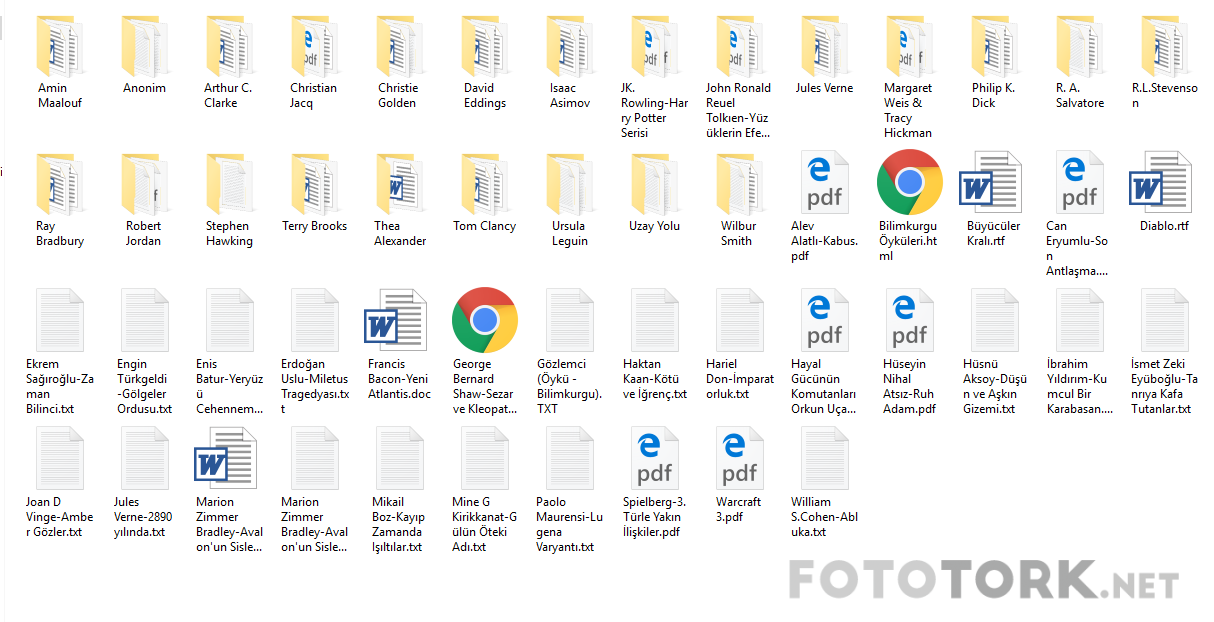Click the Mine G Kirikkanat-Gülün Öteki Adı.txt name

(485, 524)
